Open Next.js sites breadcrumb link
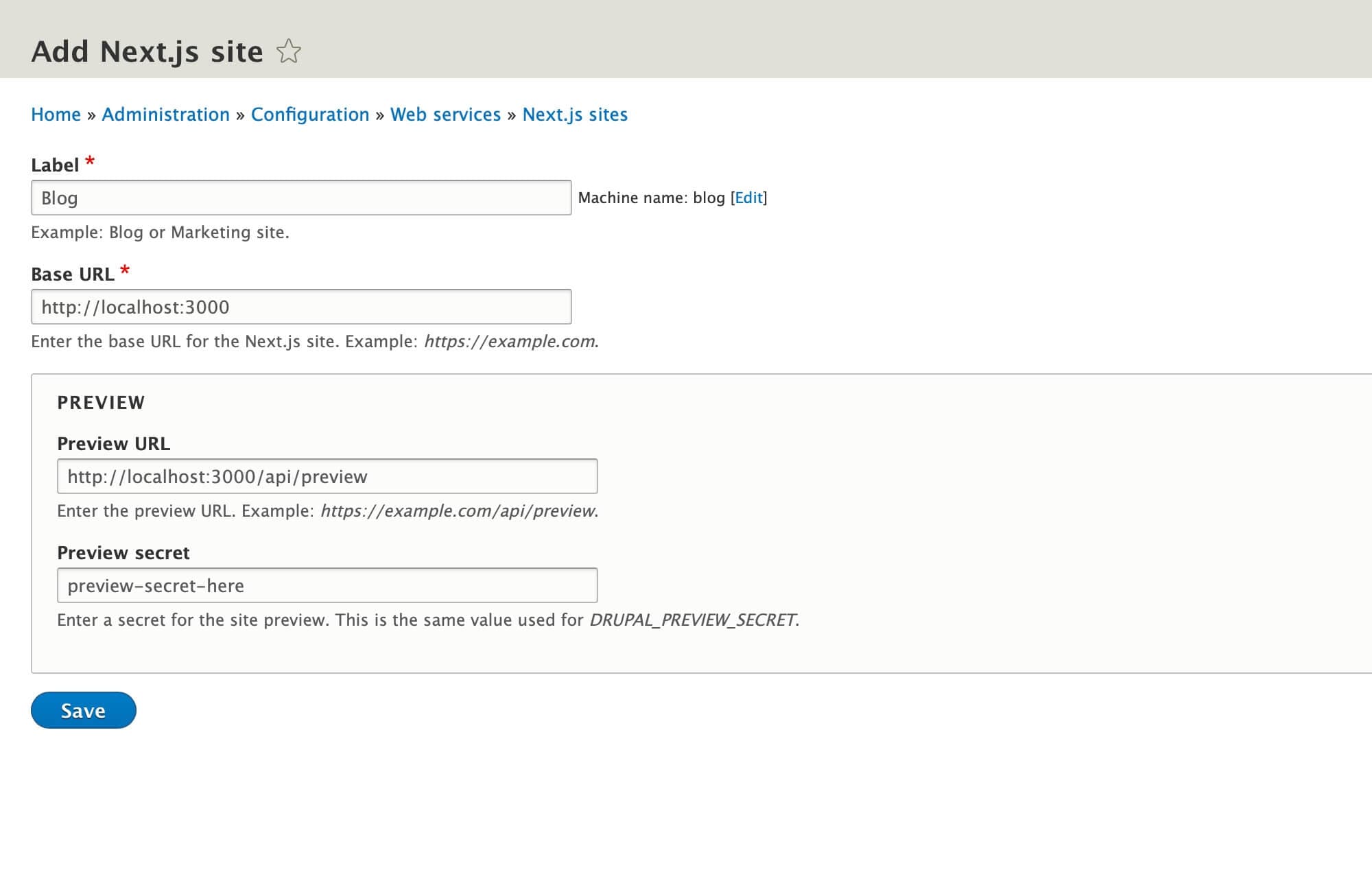 coord(575,115)
